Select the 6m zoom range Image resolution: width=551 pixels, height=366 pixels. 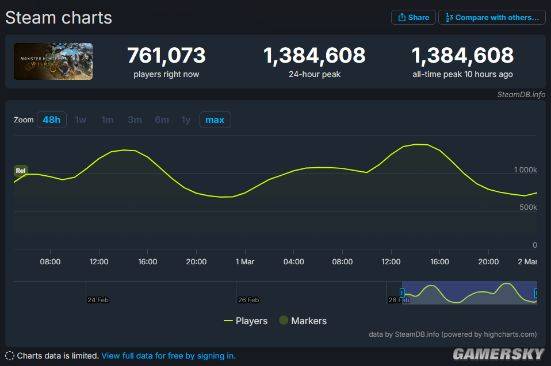coord(162,120)
